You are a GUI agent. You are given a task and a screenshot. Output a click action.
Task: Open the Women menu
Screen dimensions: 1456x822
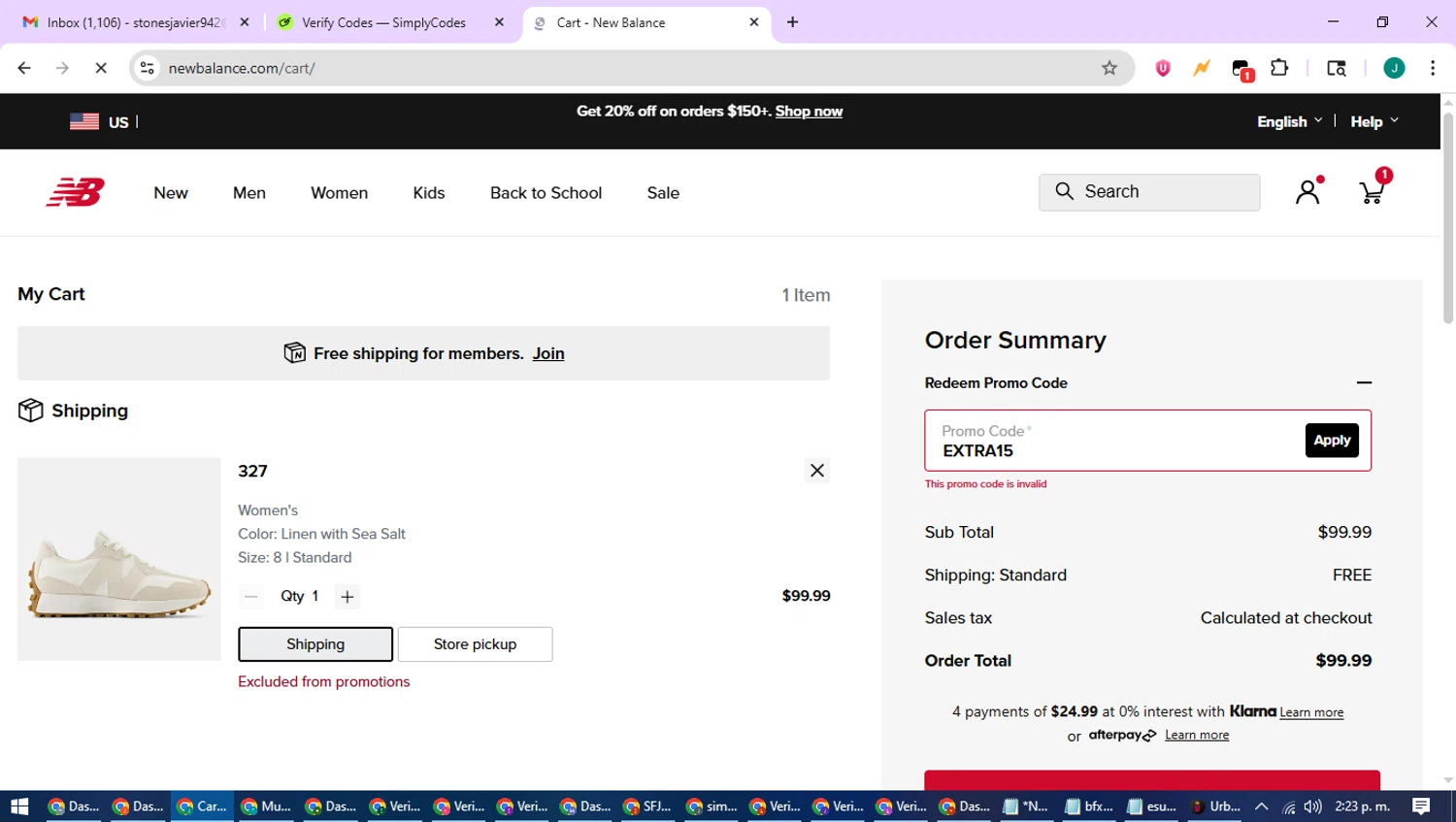tap(340, 193)
